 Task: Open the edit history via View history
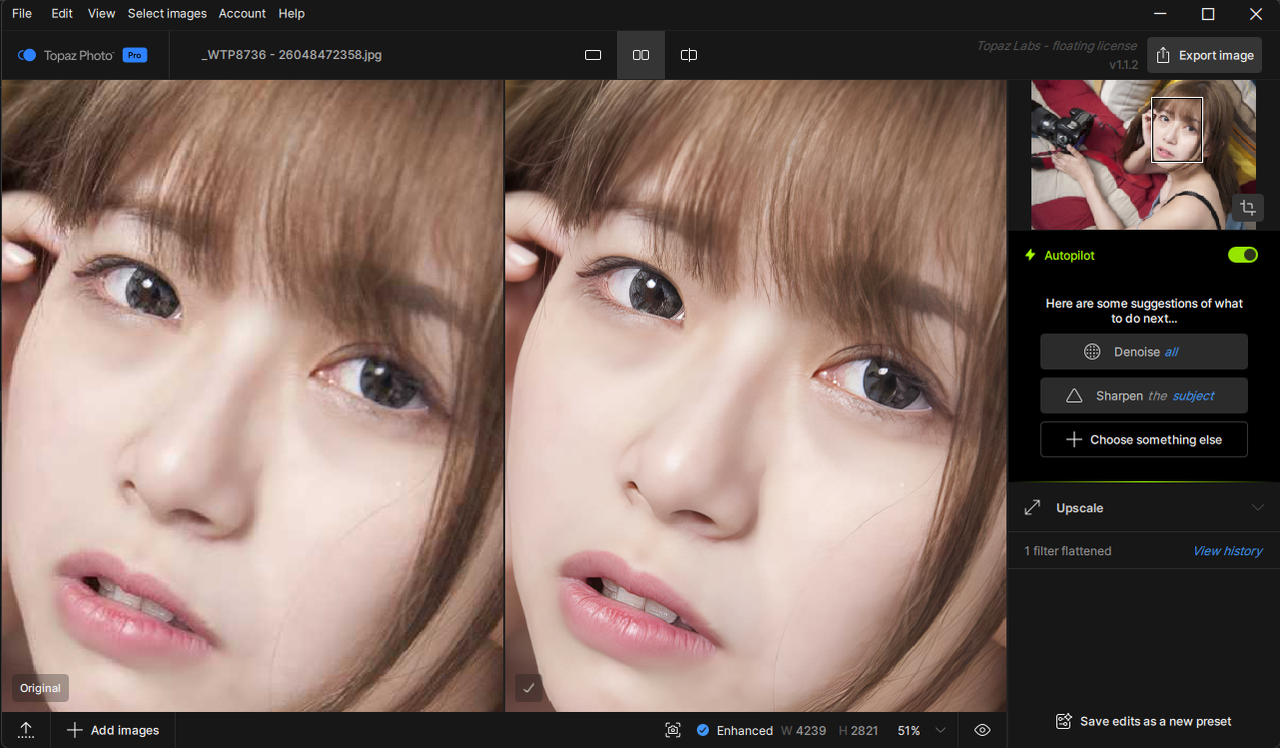1227,551
